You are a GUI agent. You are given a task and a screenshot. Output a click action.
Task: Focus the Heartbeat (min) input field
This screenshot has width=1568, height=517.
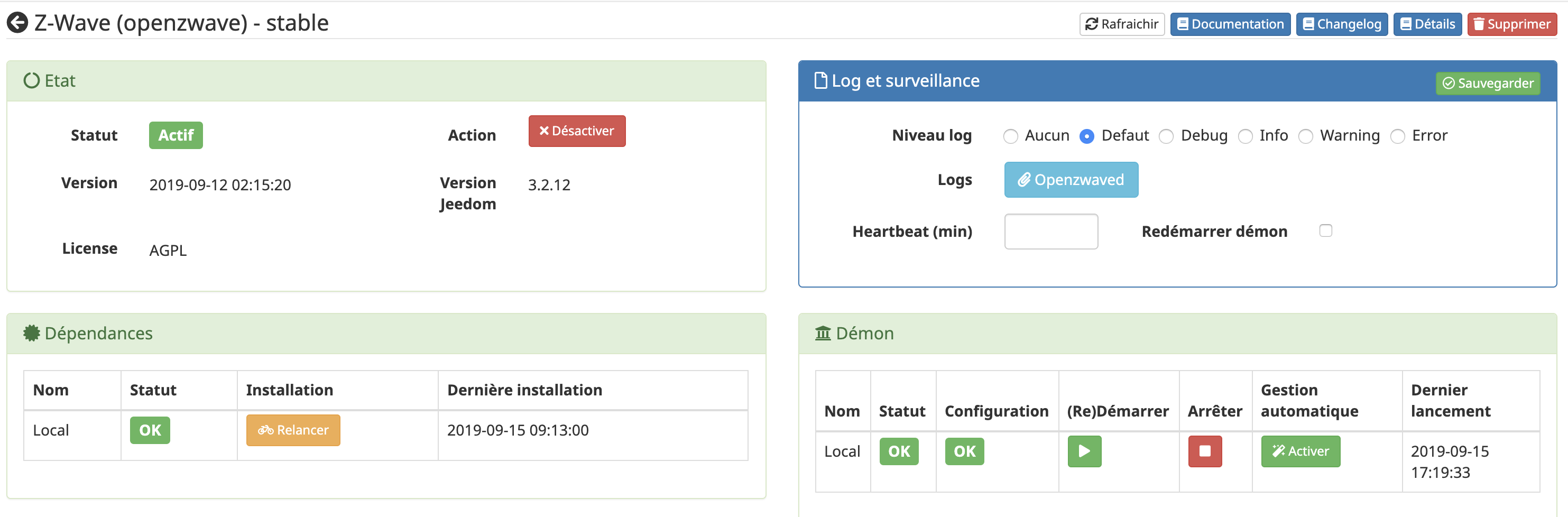[1050, 232]
